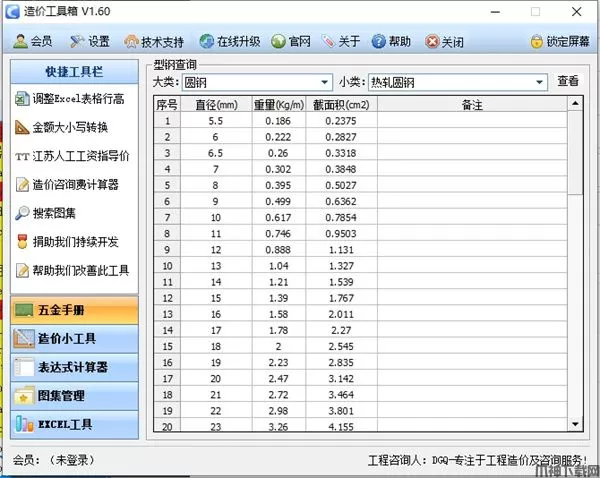Click the 备注 column header
Screen dimensions: 600x478
point(472,104)
